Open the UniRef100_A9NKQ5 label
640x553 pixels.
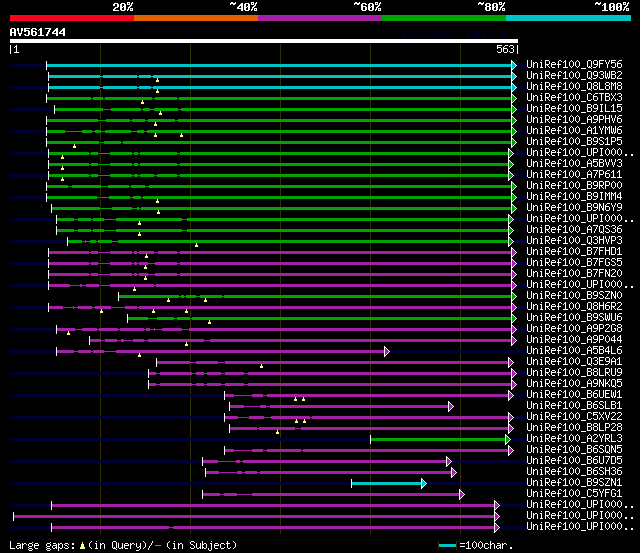point(574,384)
